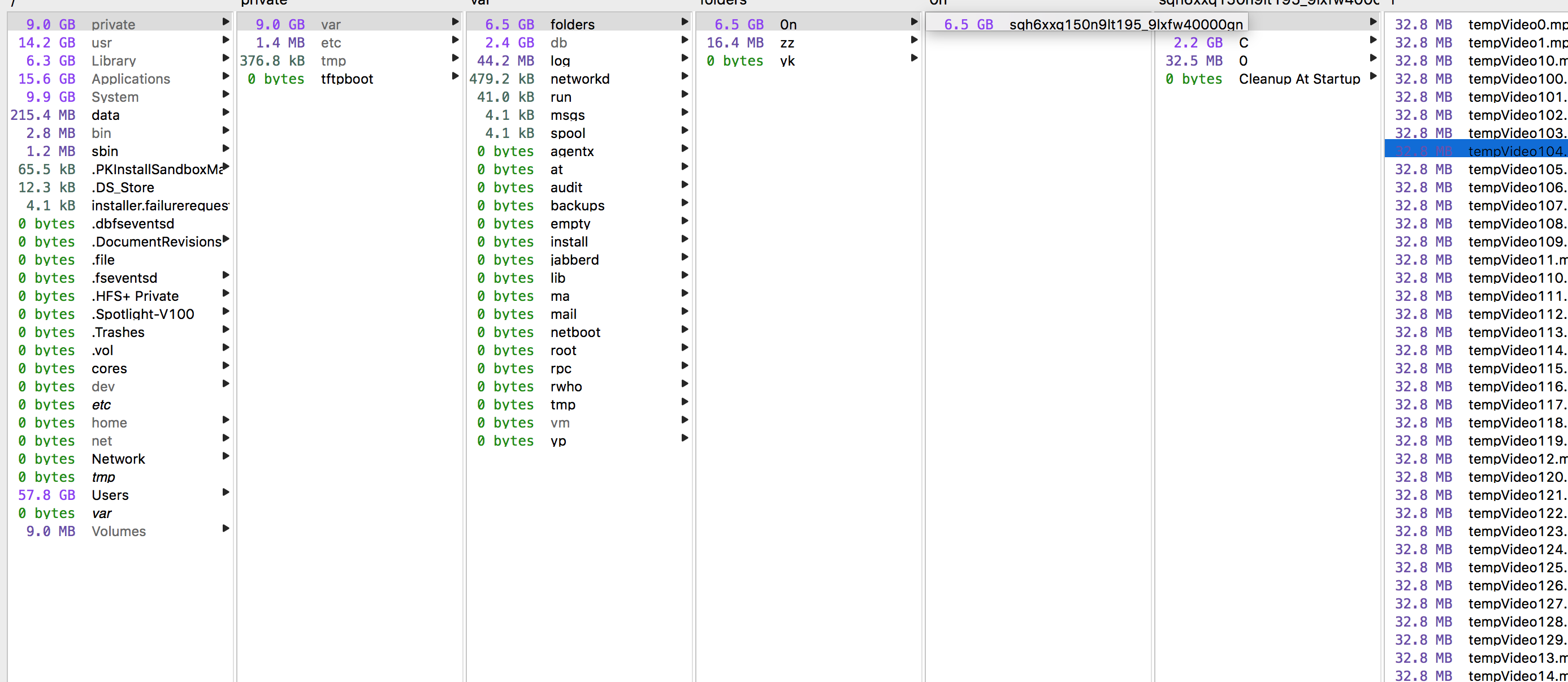
Task: Expand the Applications folder arrow
Action: [x=226, y=76]
